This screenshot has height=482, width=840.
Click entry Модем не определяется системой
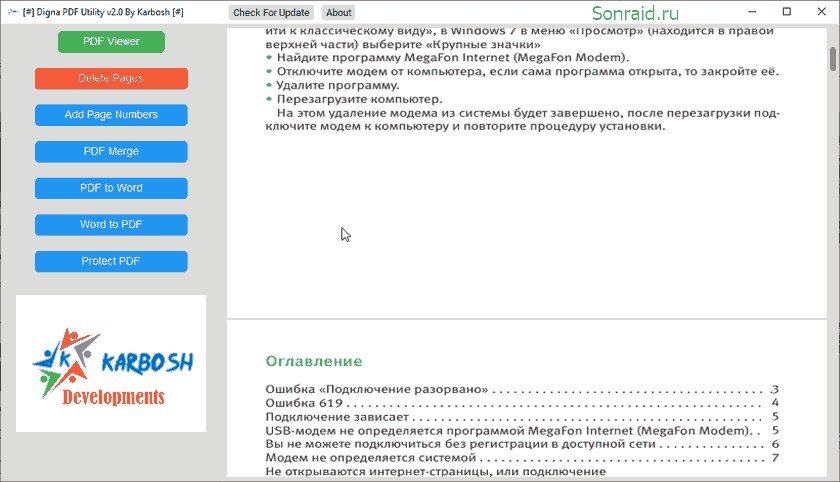coord(522,458)
